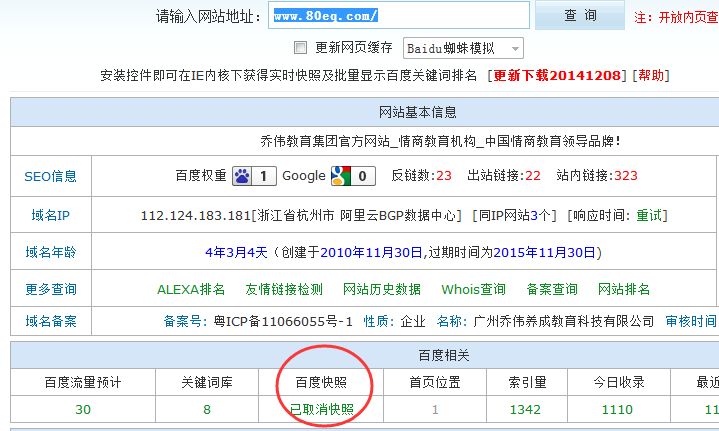Click 重试 for response time

[x=649, y=216]
